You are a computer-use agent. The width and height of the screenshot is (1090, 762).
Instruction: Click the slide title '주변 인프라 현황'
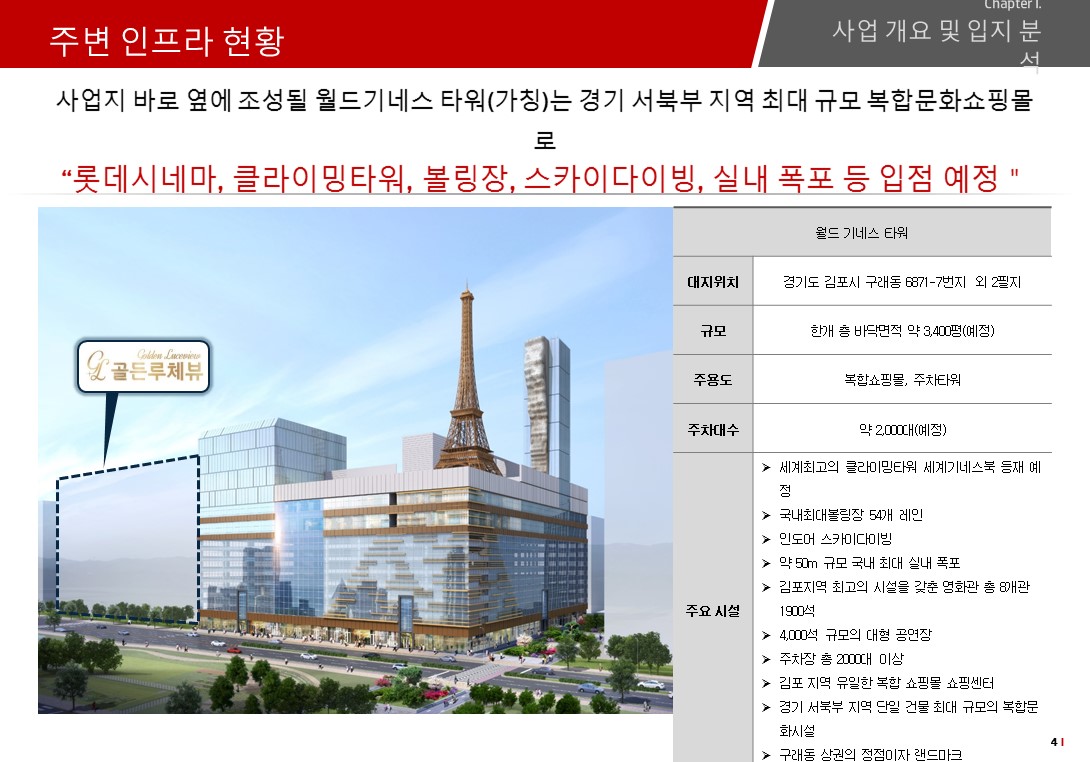pos(167,40)
